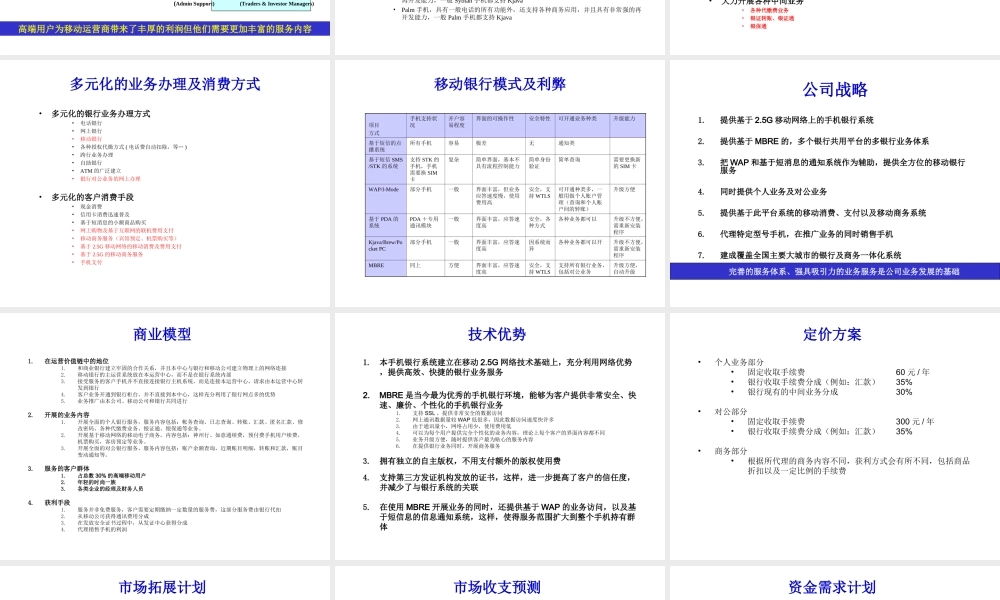Click the bullet 多元化的银行业务办理方式
The height and width of the screenshot is (600, 1000).
pos(101,113)
